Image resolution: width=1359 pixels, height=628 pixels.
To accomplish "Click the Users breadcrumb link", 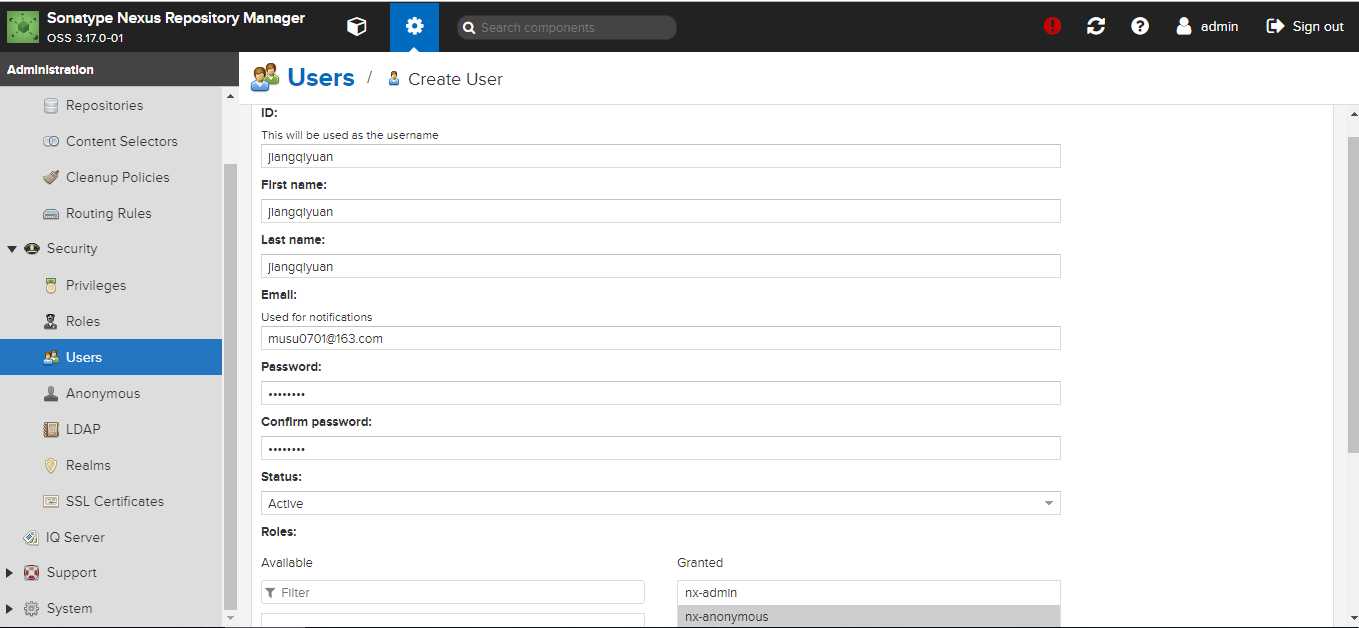I will click(x=320, y=78).
